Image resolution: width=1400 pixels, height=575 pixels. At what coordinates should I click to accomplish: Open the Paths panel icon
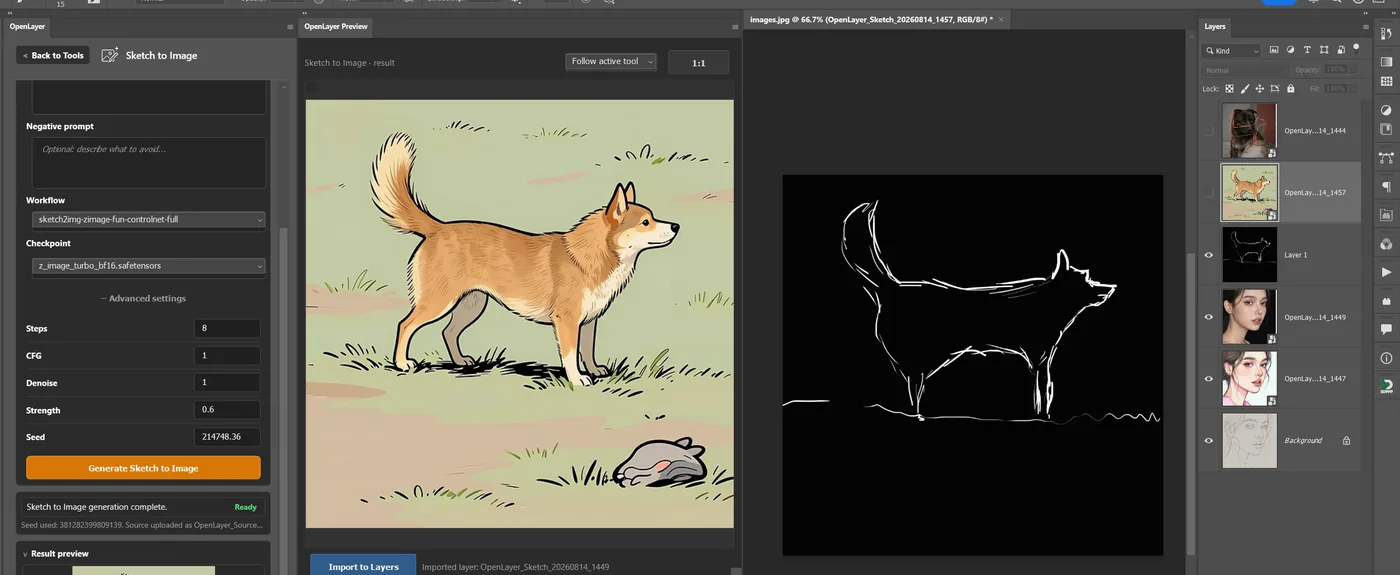pyautogui.click(x=1386, y=158)
